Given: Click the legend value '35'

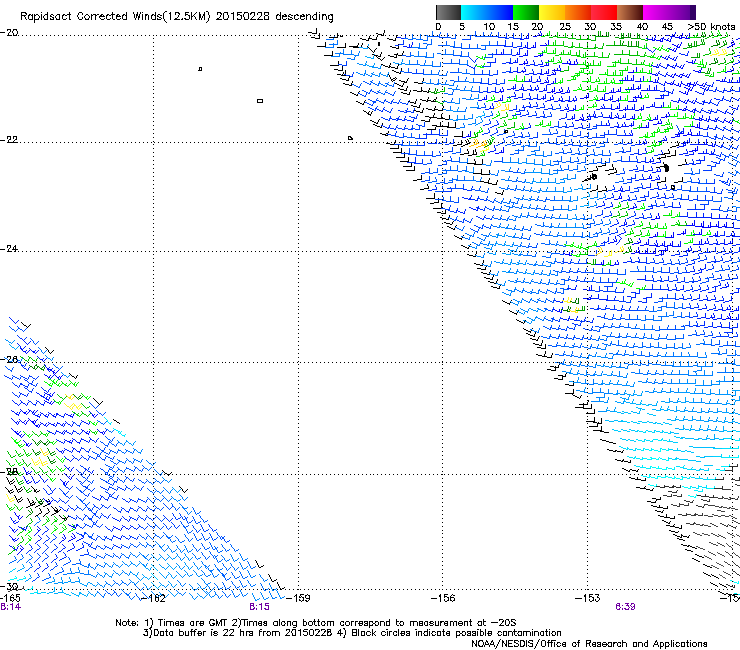Looking at the screenshot, I should click(x=616, y=27).
